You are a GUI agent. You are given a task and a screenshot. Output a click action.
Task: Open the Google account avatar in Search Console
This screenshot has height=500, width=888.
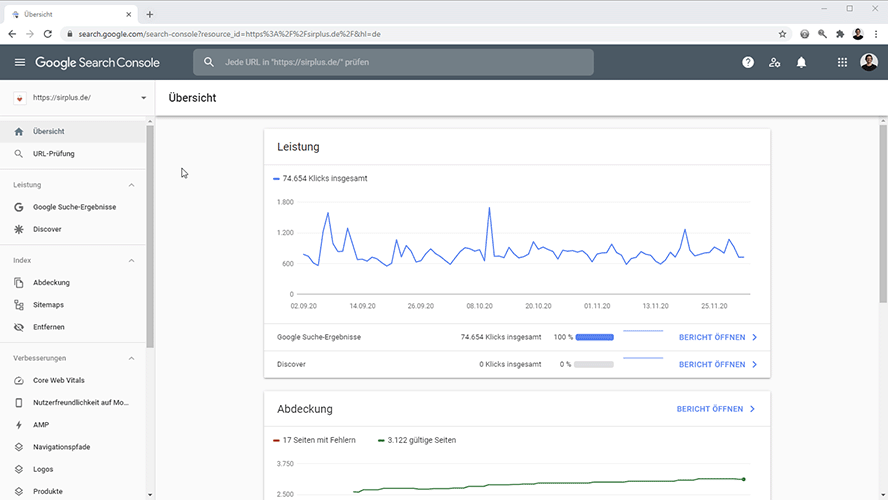[869, 62]
